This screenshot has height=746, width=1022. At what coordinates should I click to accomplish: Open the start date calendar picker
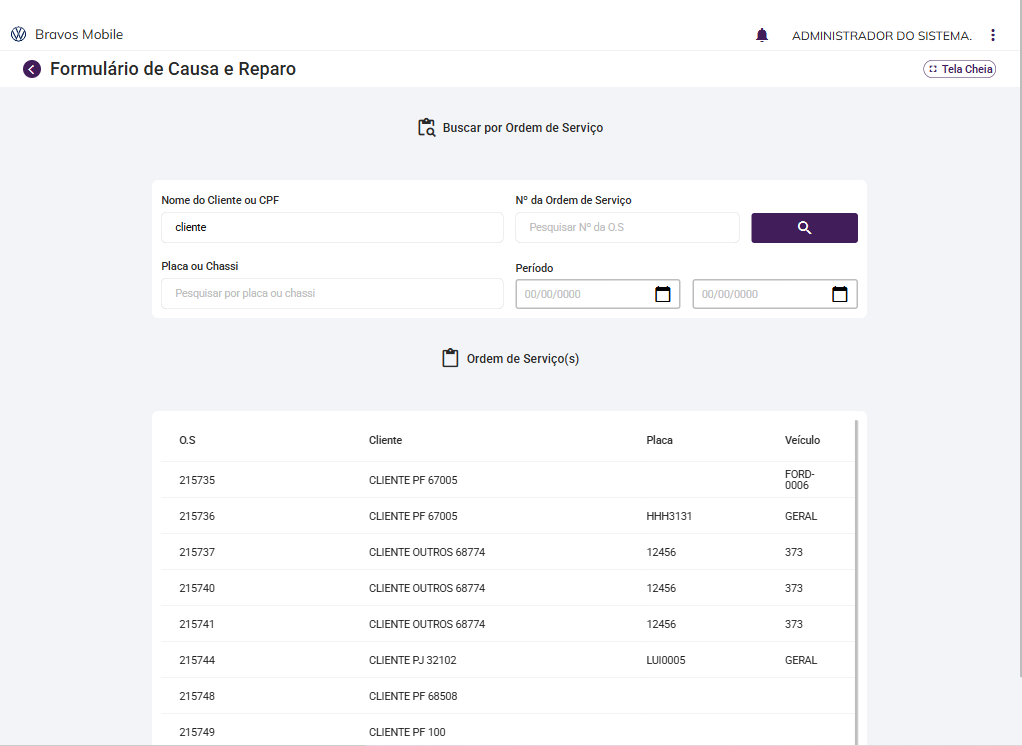(662, 294)
